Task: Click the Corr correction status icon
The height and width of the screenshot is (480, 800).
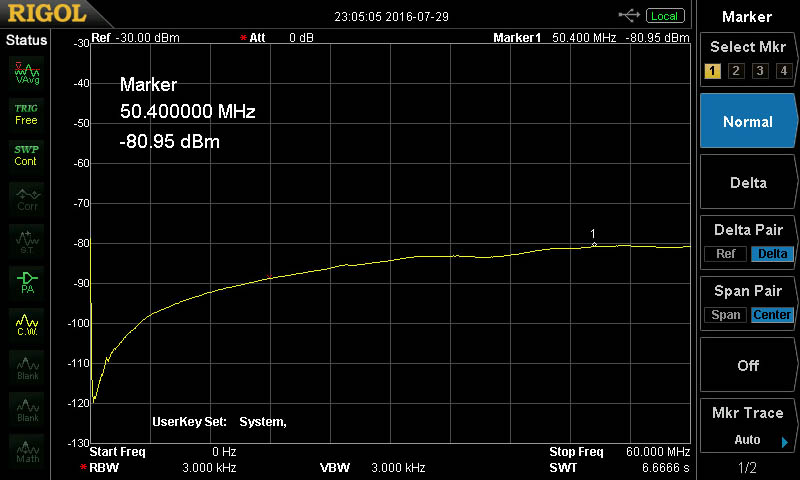Action: point(26,197)
